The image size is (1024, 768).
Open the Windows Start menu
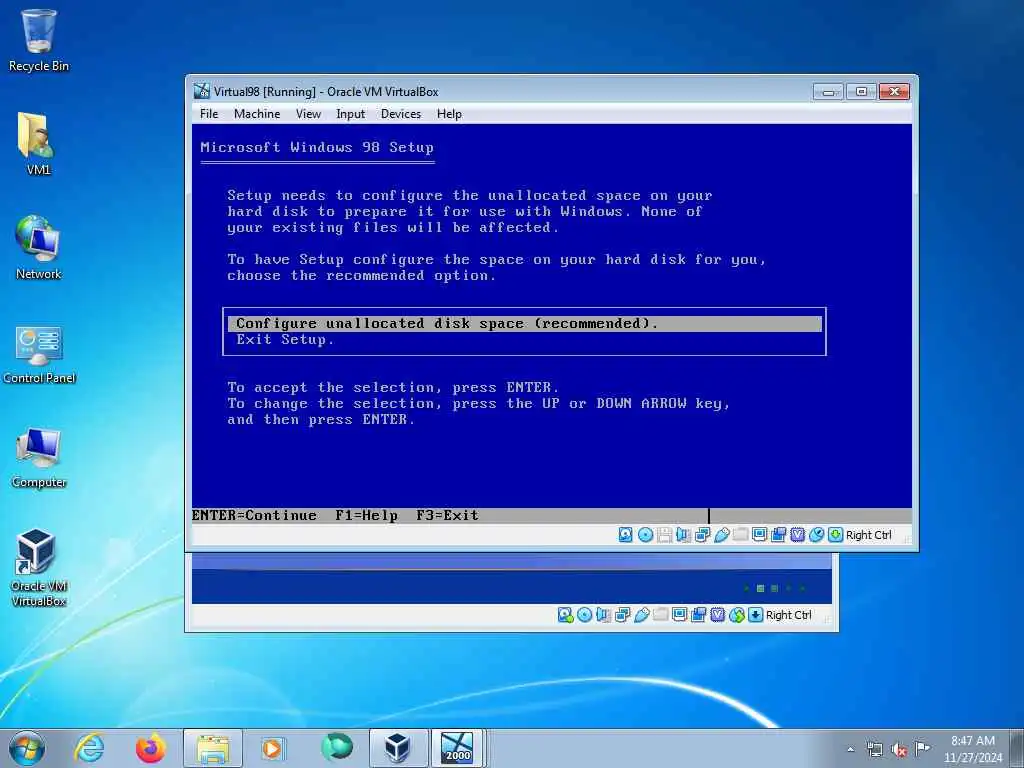click(27, 748)
